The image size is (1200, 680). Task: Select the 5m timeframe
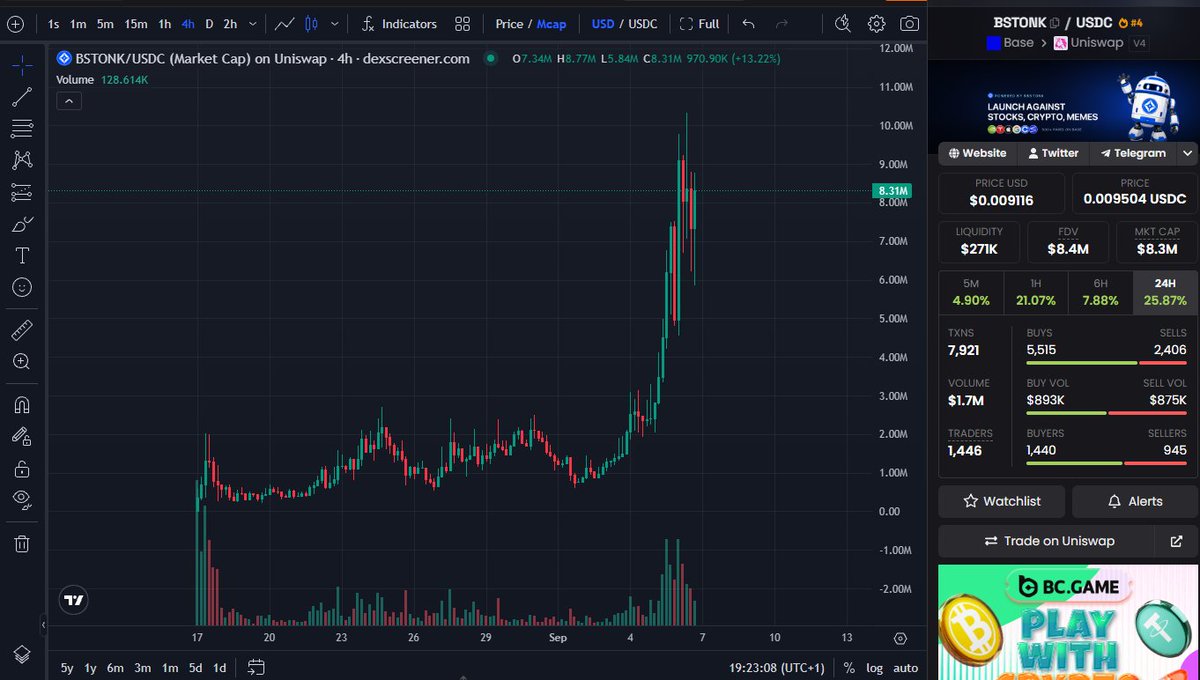[105, 23]
